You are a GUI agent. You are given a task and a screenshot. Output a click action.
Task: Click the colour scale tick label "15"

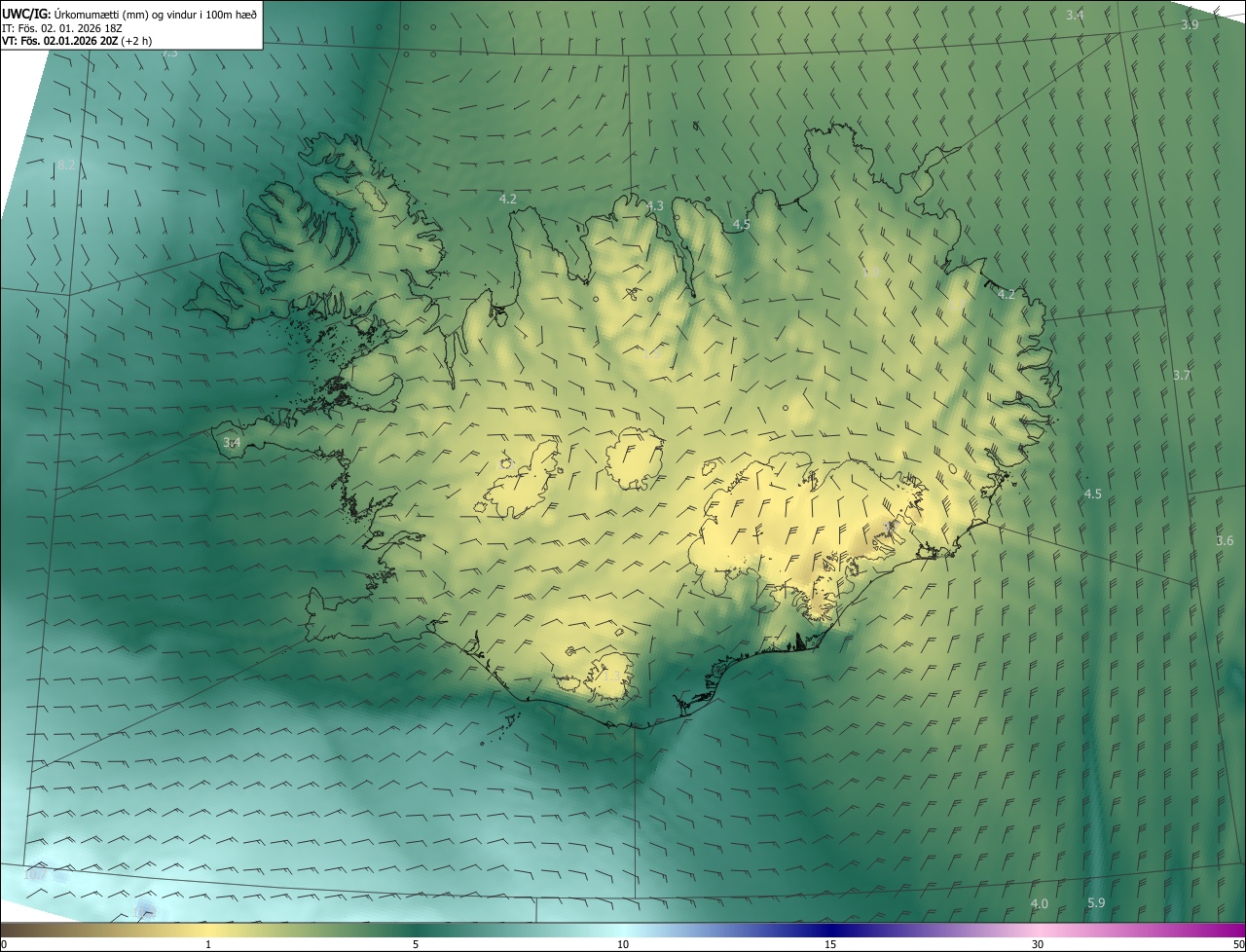pyautogui.click(x=830, y=944)
